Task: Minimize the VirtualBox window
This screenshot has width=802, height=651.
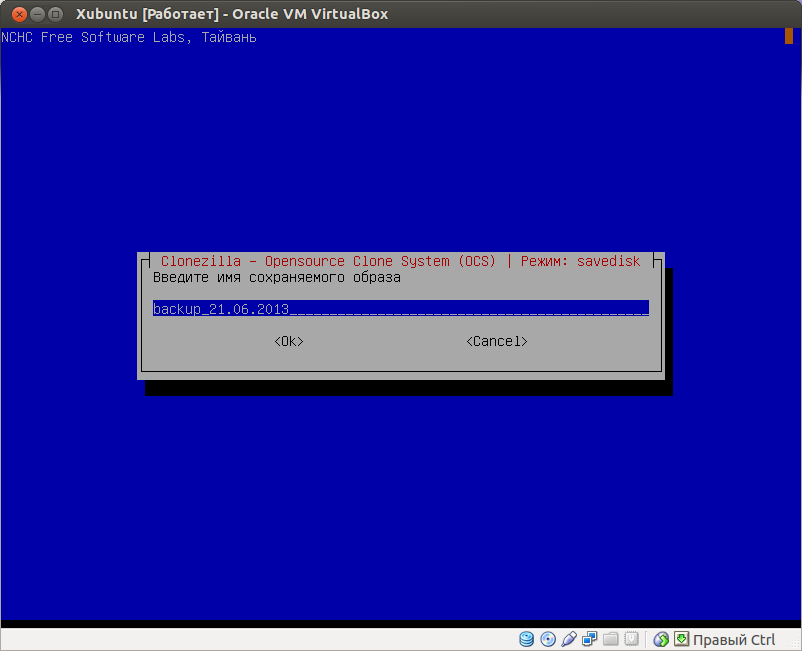Action: (x=37, y=14)
